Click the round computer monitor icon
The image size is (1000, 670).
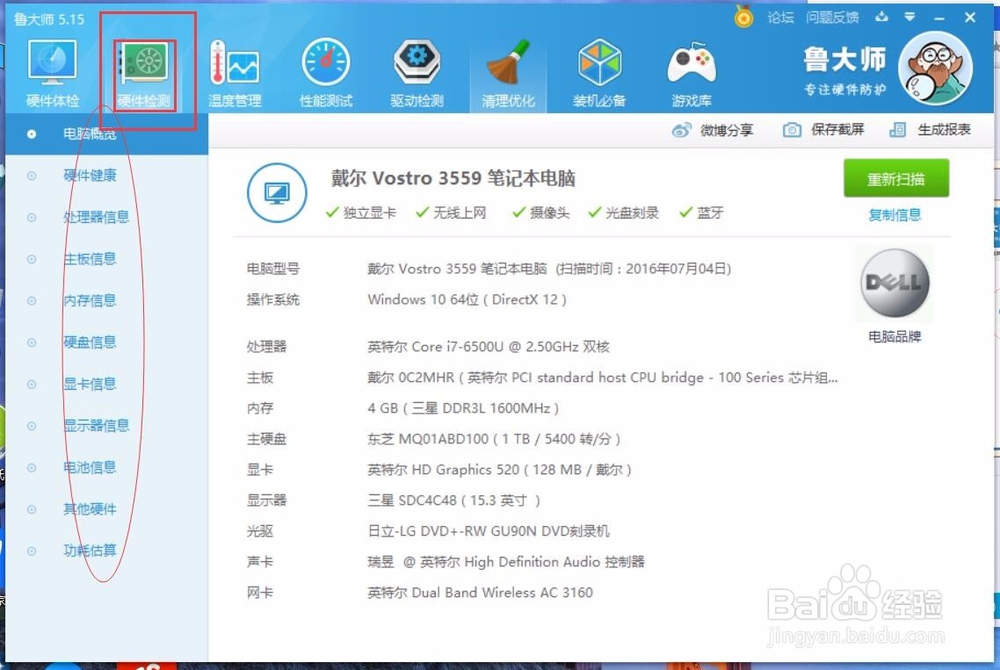click(x=277, y=193)
